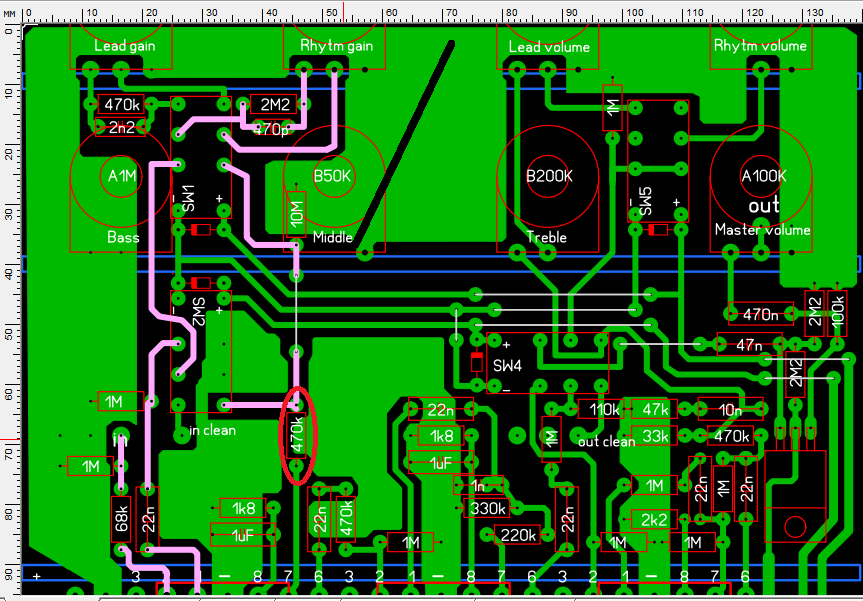The image size is (863, 601).
Task: Click the Lead volume label
Action: [549, 47]
